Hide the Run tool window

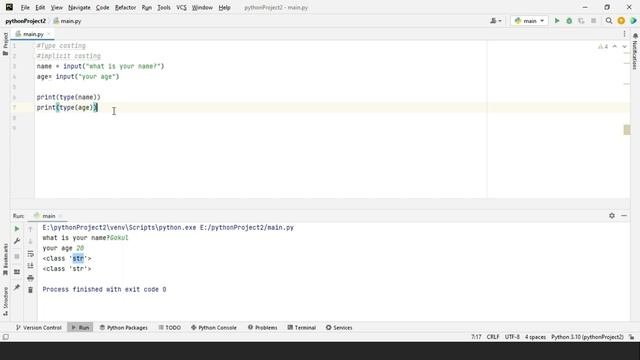click(x=624, y=216)
